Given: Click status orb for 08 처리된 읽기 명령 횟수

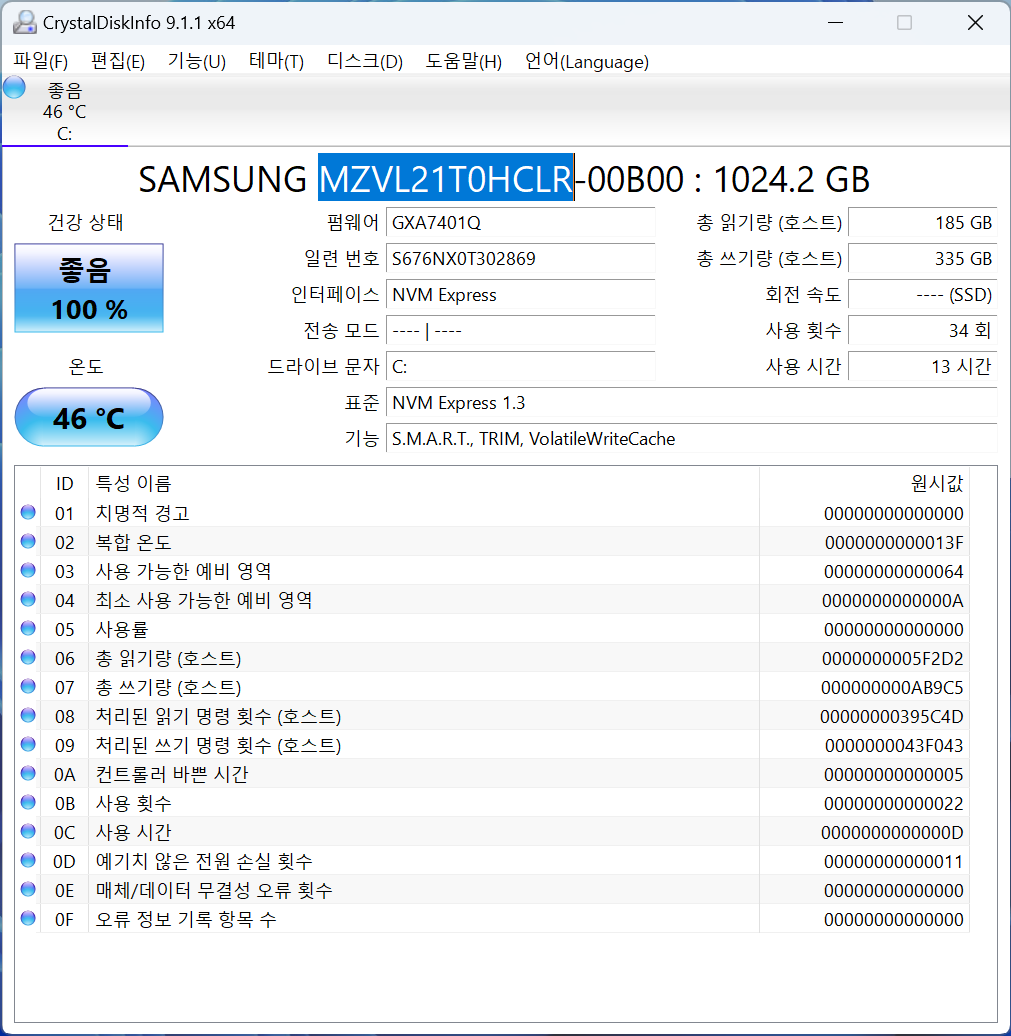Looking at the screenshot, I should click(x=28, y=716).
